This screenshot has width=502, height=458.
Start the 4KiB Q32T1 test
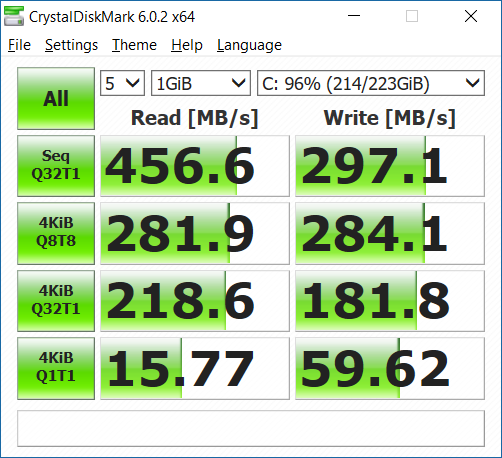(56, 301)
